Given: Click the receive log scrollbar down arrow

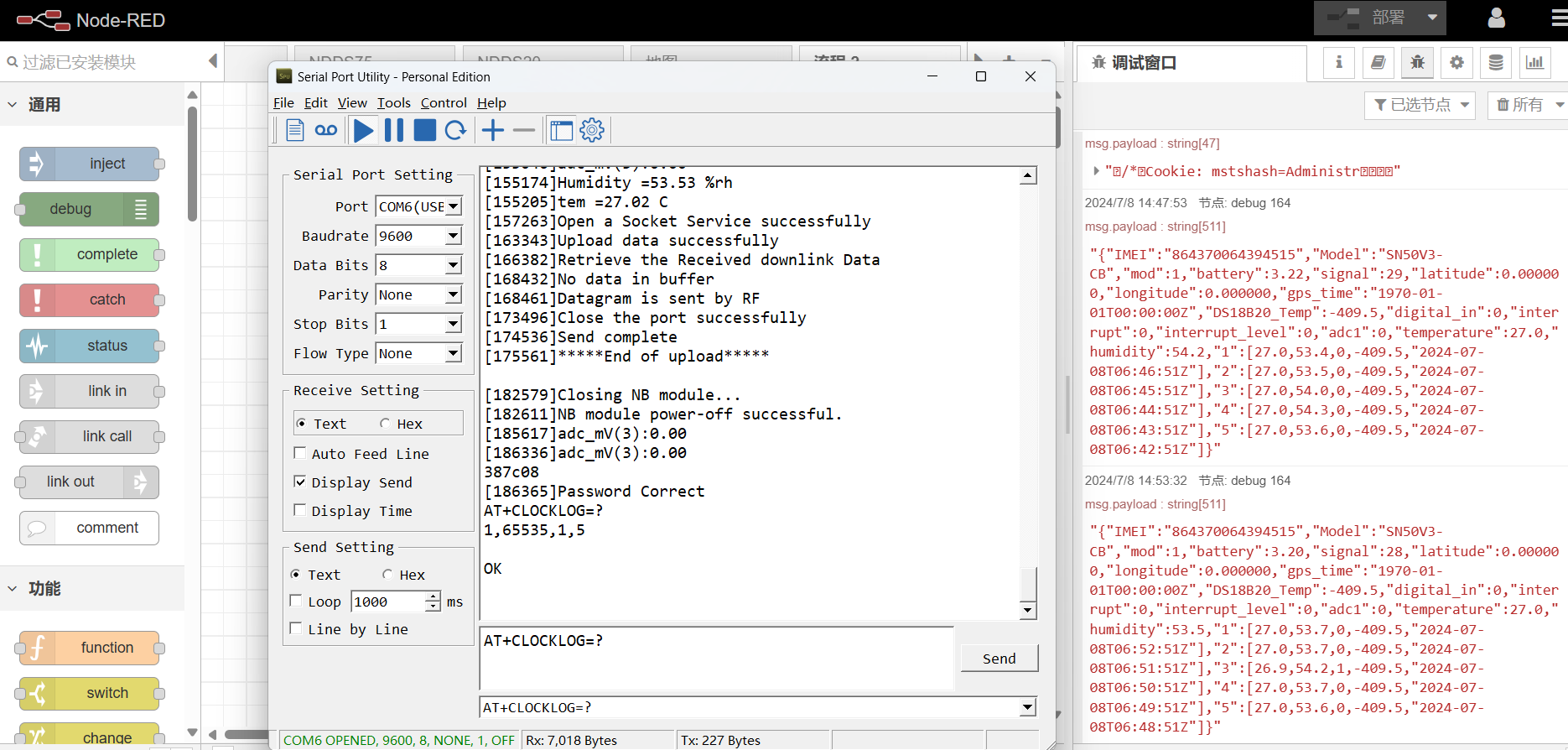Looking at the screenshot, I should [1028, 611].
